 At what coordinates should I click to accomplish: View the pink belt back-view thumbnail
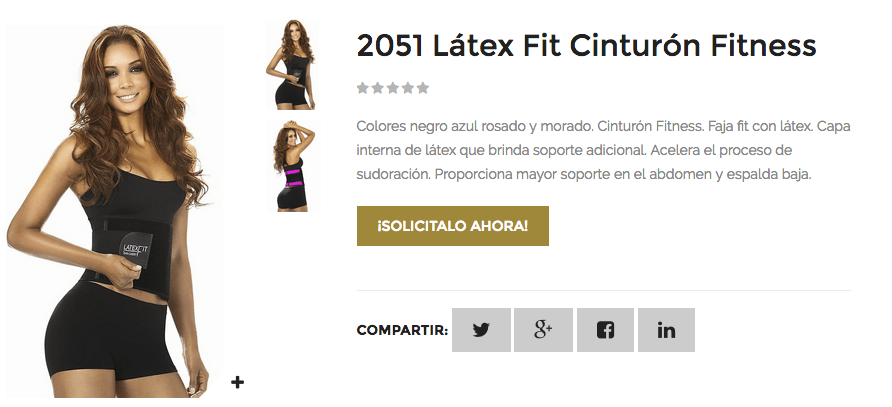pyautogui.click(x=292, y=166)
